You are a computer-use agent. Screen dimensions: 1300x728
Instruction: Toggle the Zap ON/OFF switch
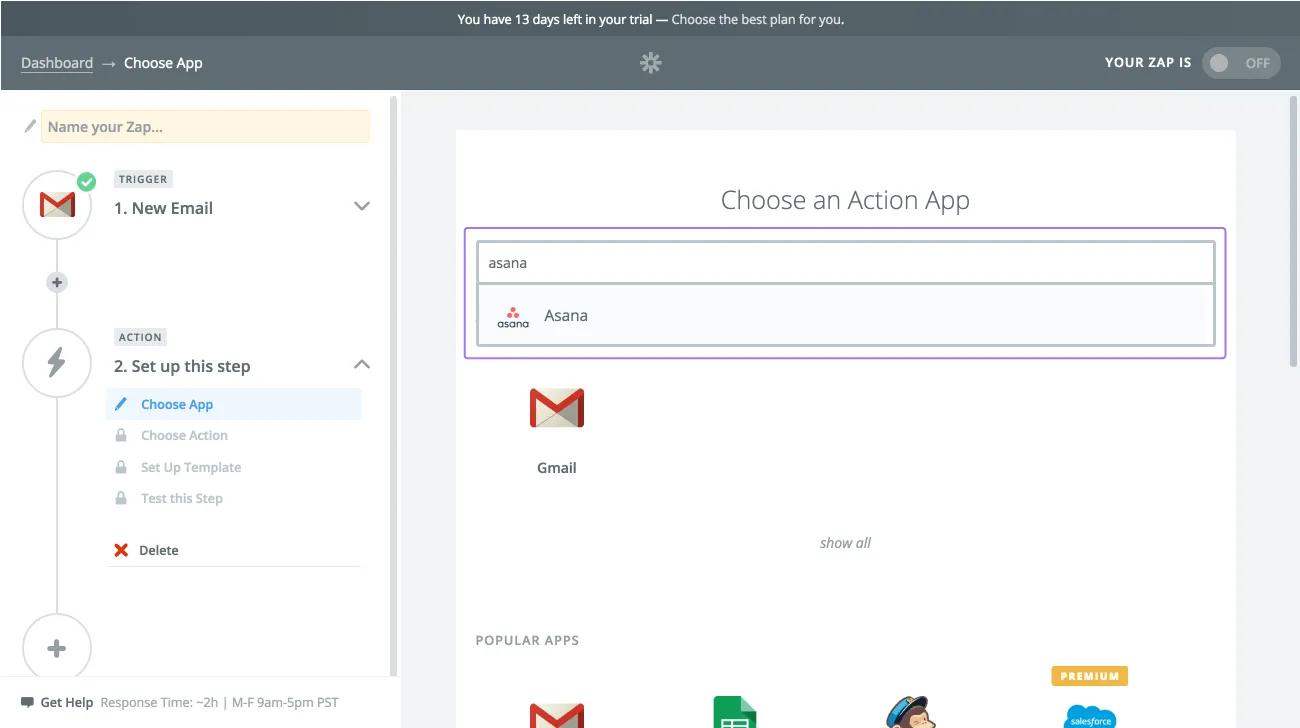(x=1240, y=63)
